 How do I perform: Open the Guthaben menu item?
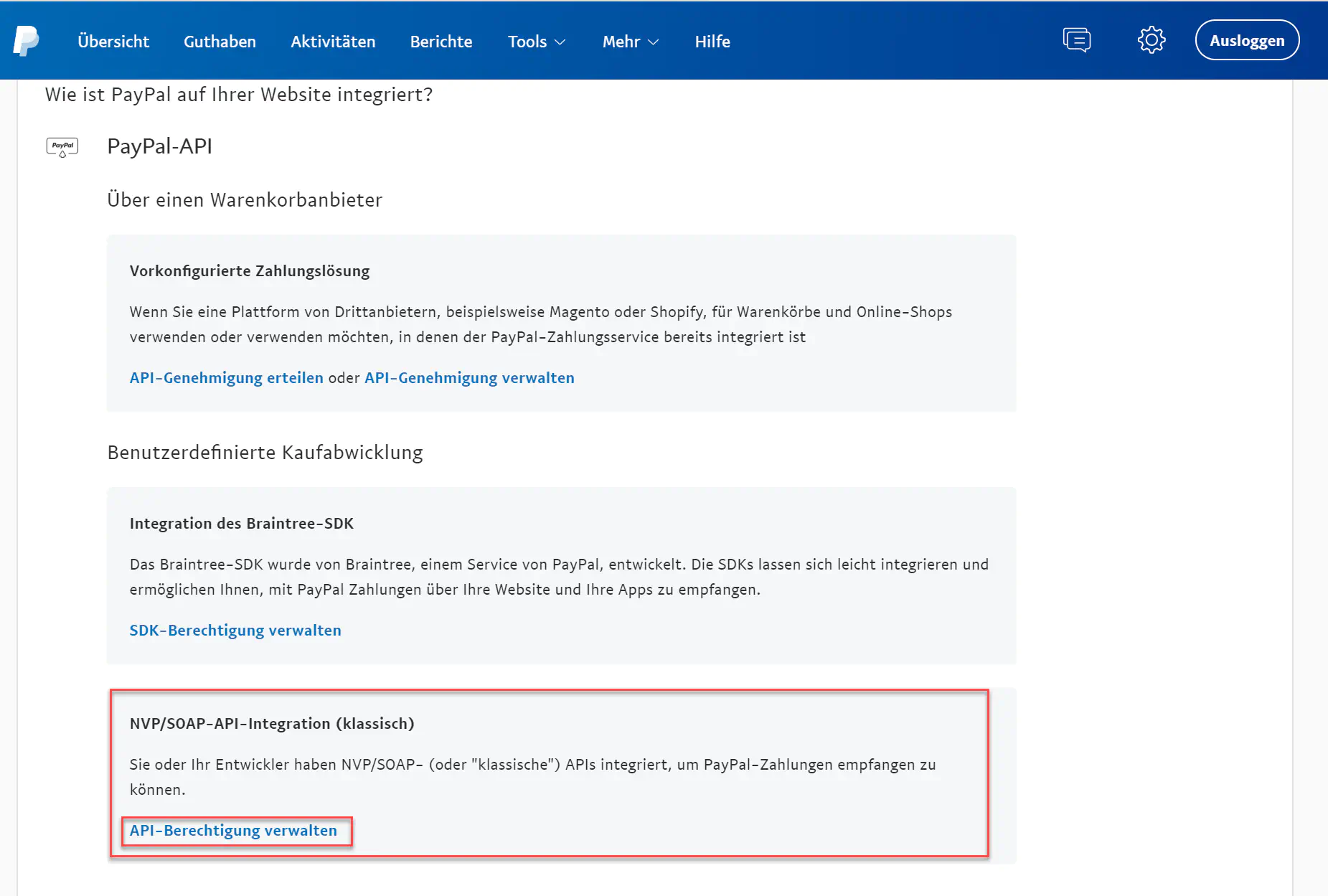(220, 42)
